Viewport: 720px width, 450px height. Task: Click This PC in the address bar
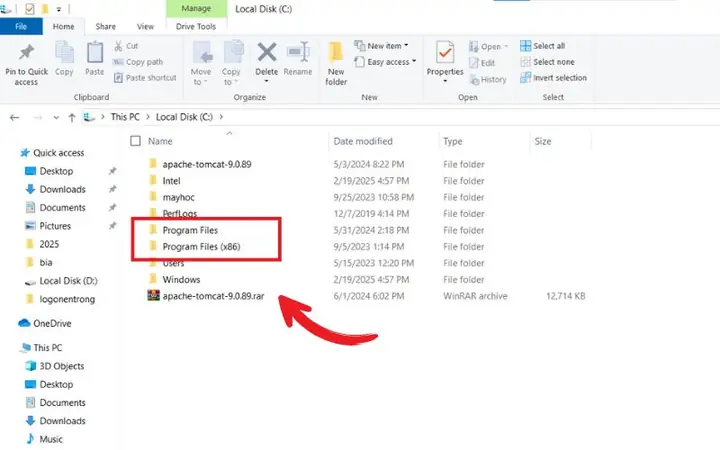(125, 117)
